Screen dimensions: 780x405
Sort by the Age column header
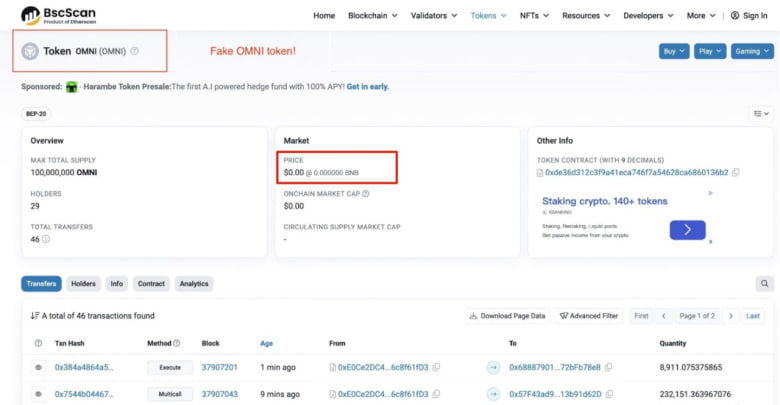[266, 343]
